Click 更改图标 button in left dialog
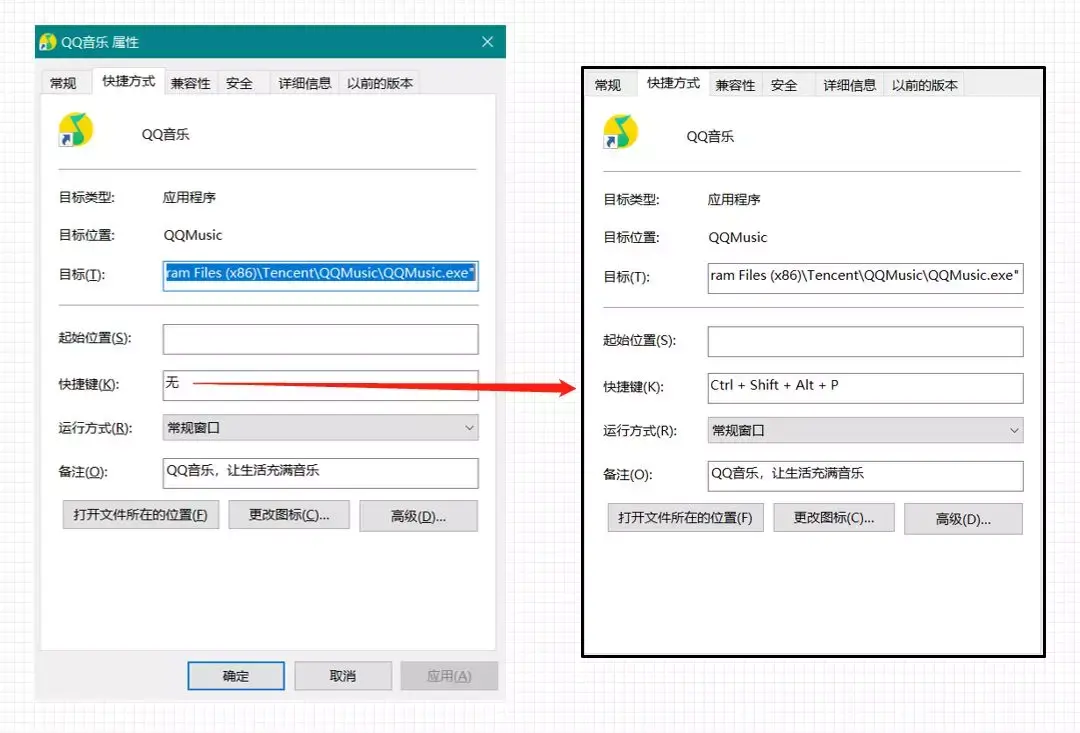Image resolution: width=1080 pixels, height=733 pixels. (289, 515)
